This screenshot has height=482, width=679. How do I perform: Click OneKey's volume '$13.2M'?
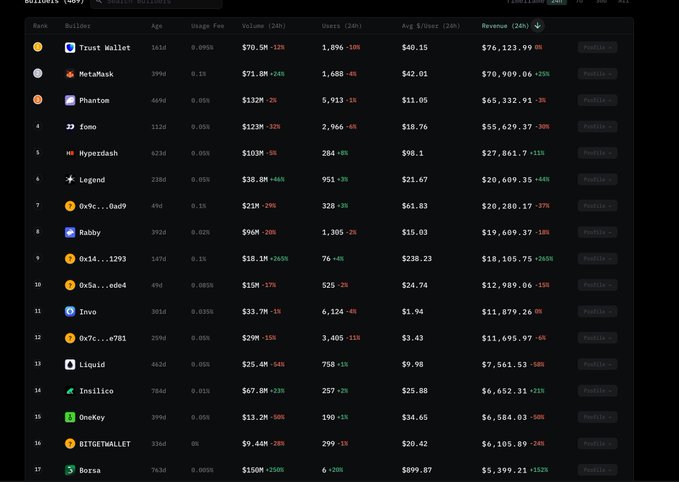[255, 417]
